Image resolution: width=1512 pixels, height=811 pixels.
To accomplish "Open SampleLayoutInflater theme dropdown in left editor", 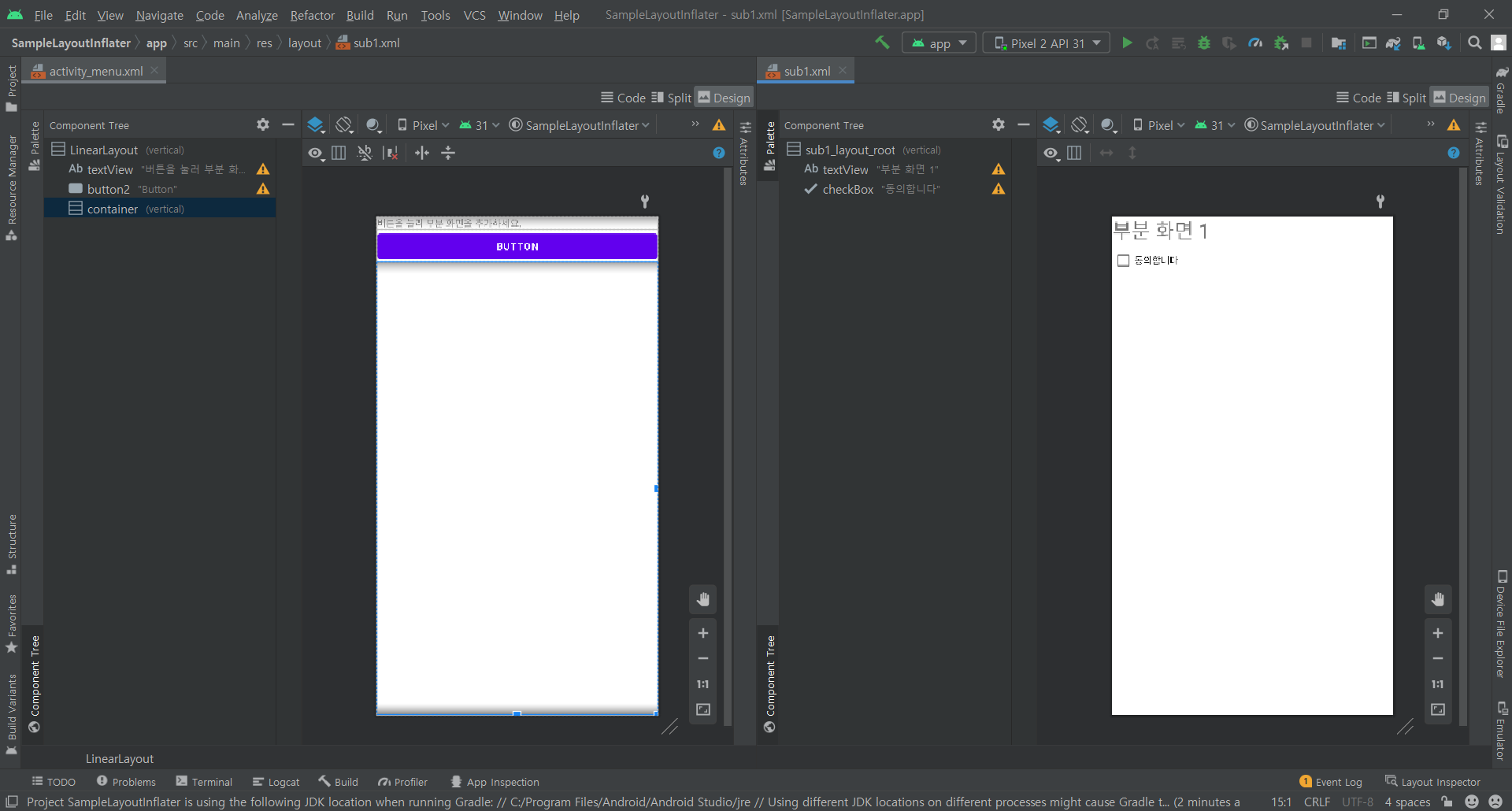I will coord(580,124).
